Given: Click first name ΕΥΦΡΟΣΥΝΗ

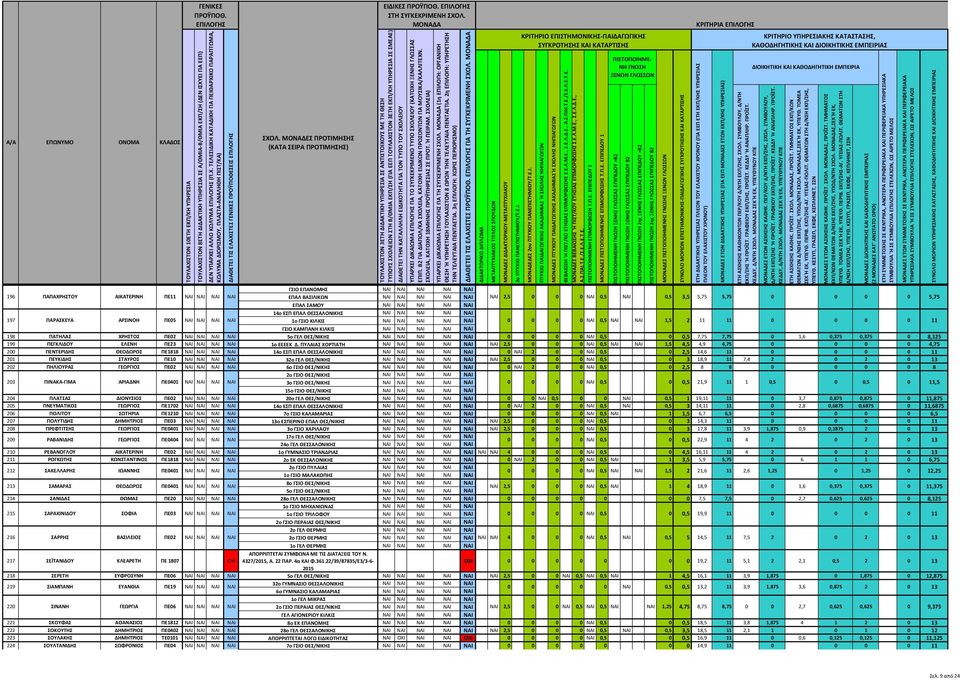Looking at the screenshot, I should coord(129,576).
